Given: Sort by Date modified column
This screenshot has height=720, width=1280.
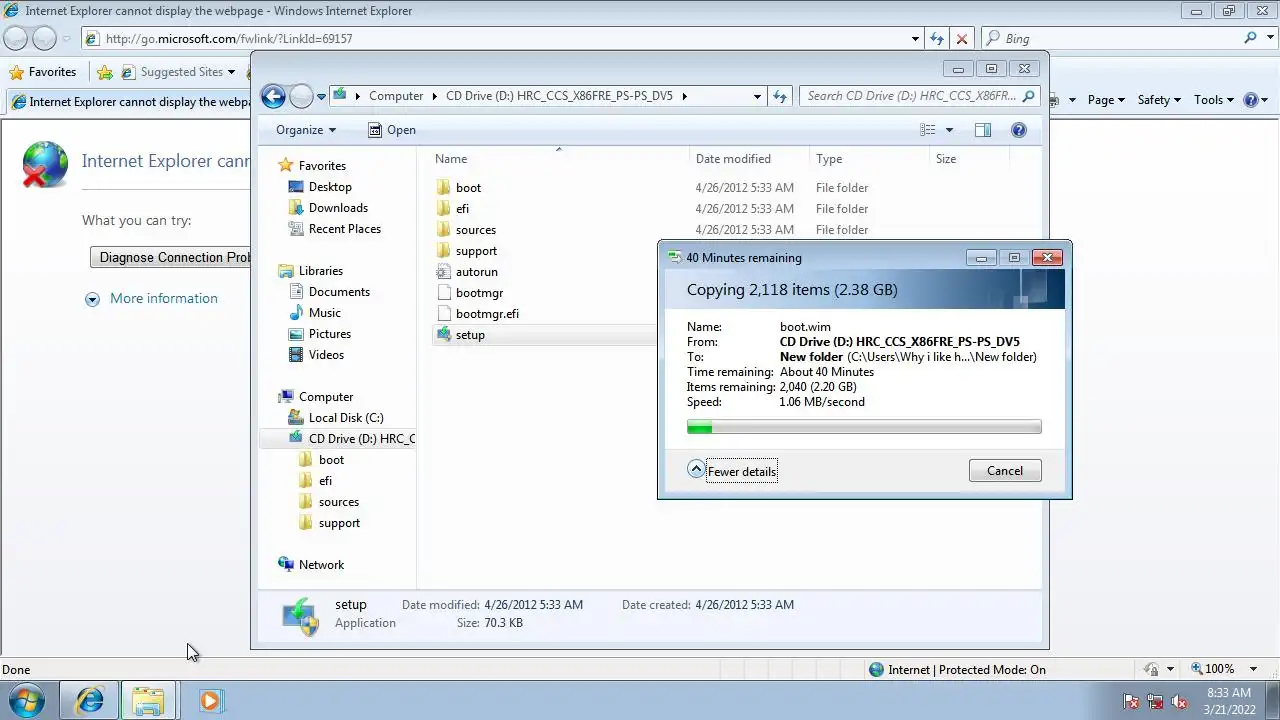Looking at the screenshot, I should 733,159.
